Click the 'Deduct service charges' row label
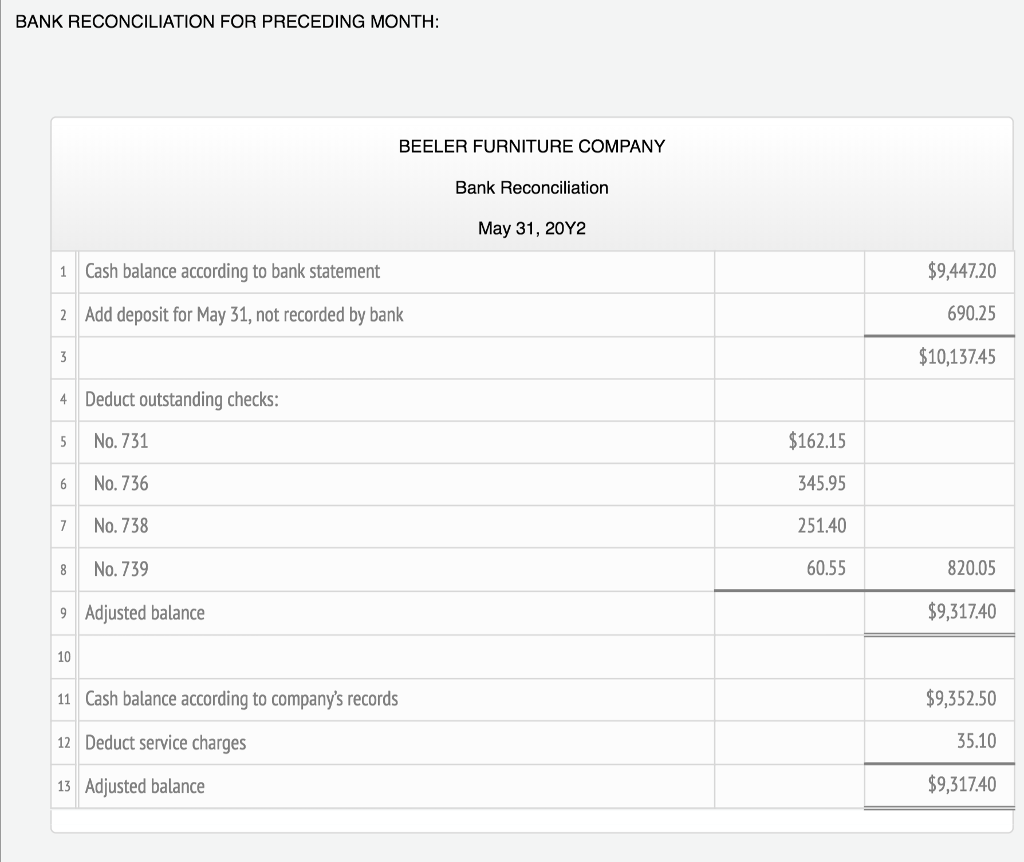This screenshot has width=1024, height=862. point(165,742)
